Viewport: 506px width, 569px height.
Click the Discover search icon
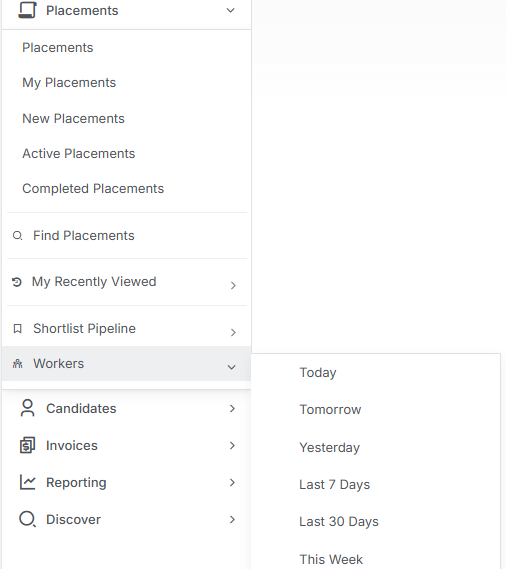click(x=28, y=519)
